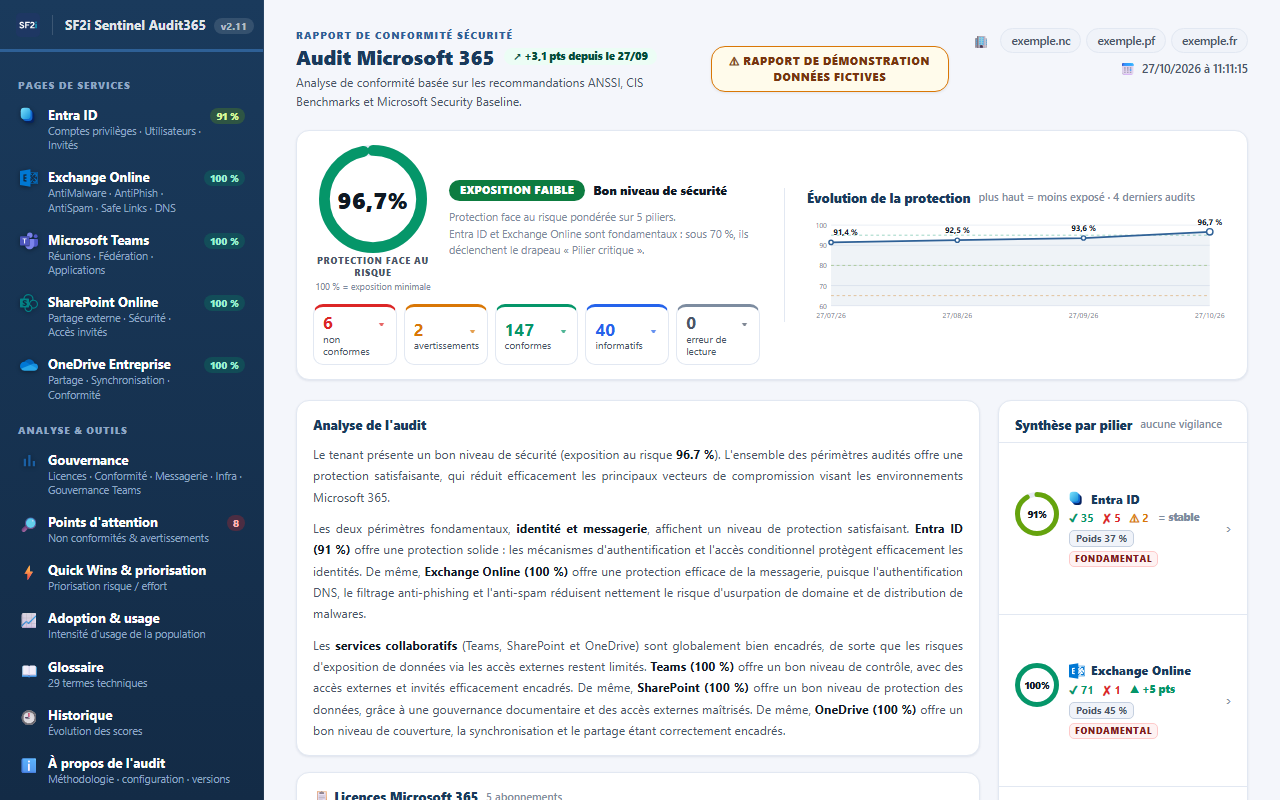The image size is (1280, 800).
Task: Click the OneDrive Entreprise cloud icon
Action: [28, 365]
